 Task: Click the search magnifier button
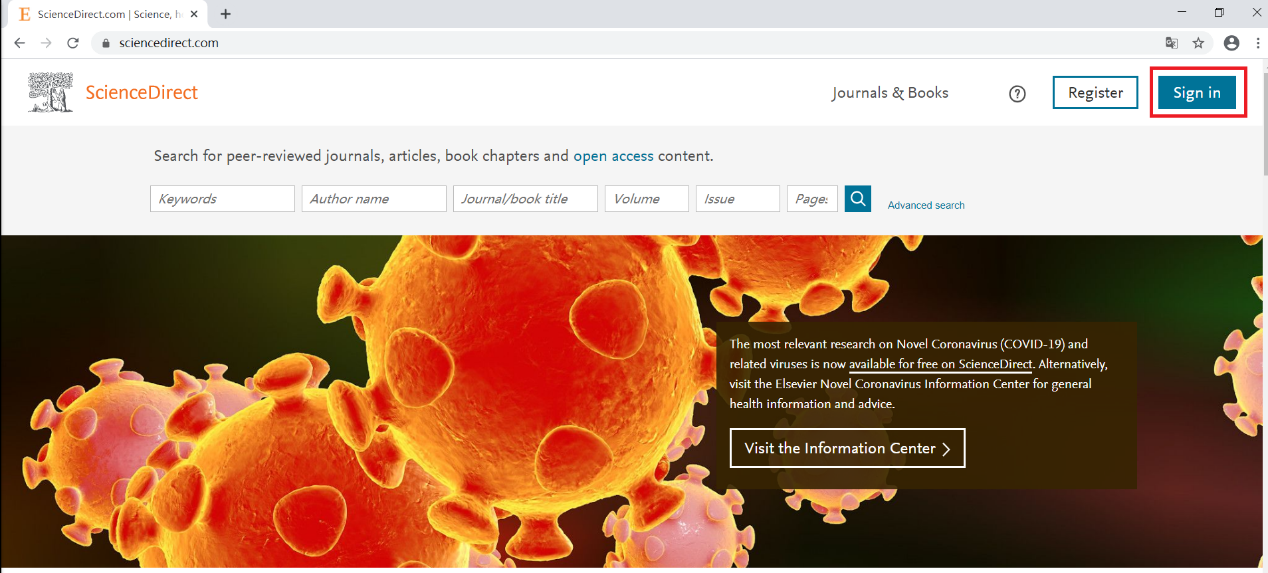coord(857,198)
